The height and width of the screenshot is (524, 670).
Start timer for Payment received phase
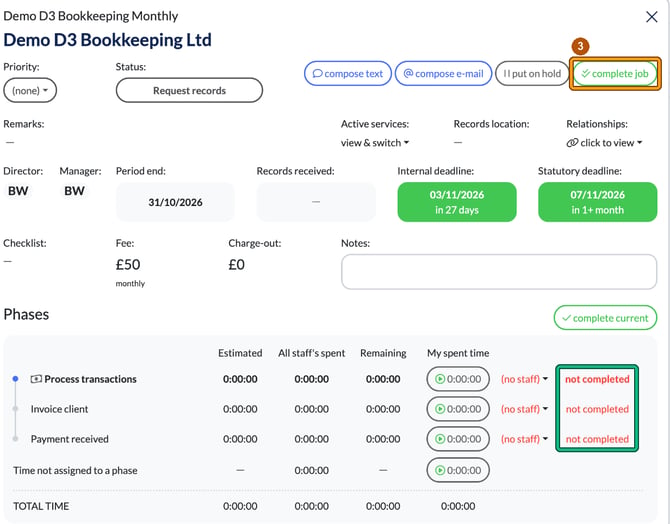coord(458,439)
